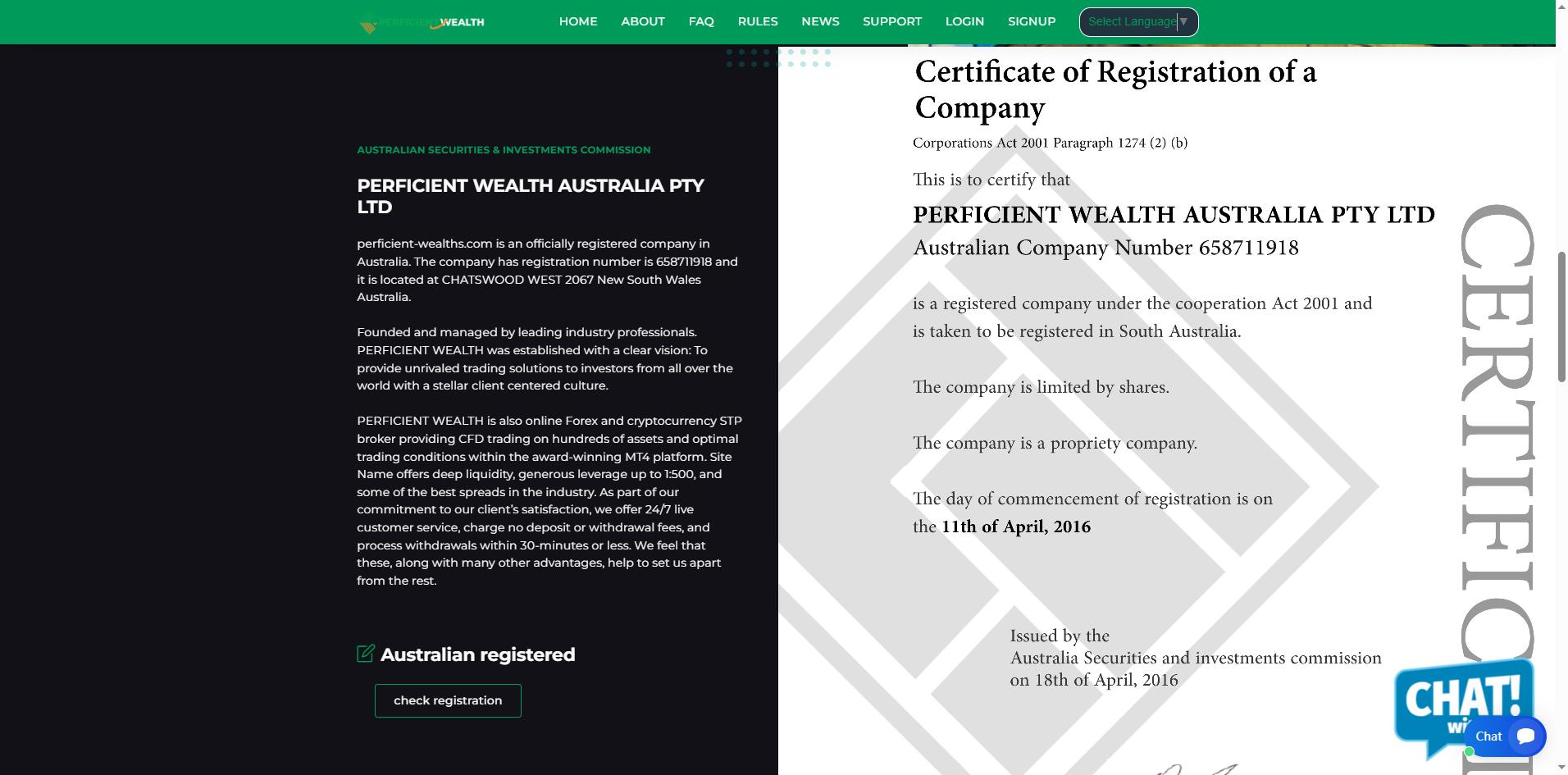
Task: Go to the HOME page
Action: tap(578, 21)
